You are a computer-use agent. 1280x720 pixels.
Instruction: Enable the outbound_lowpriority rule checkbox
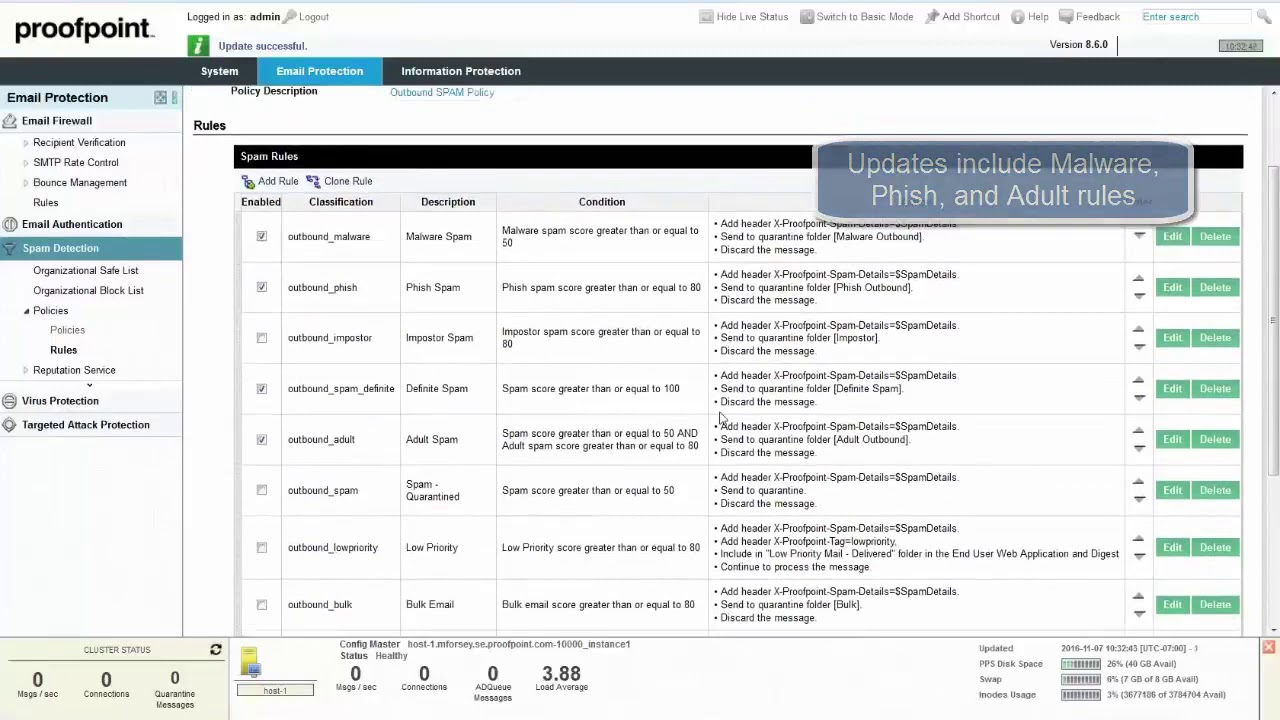(262, 548)
